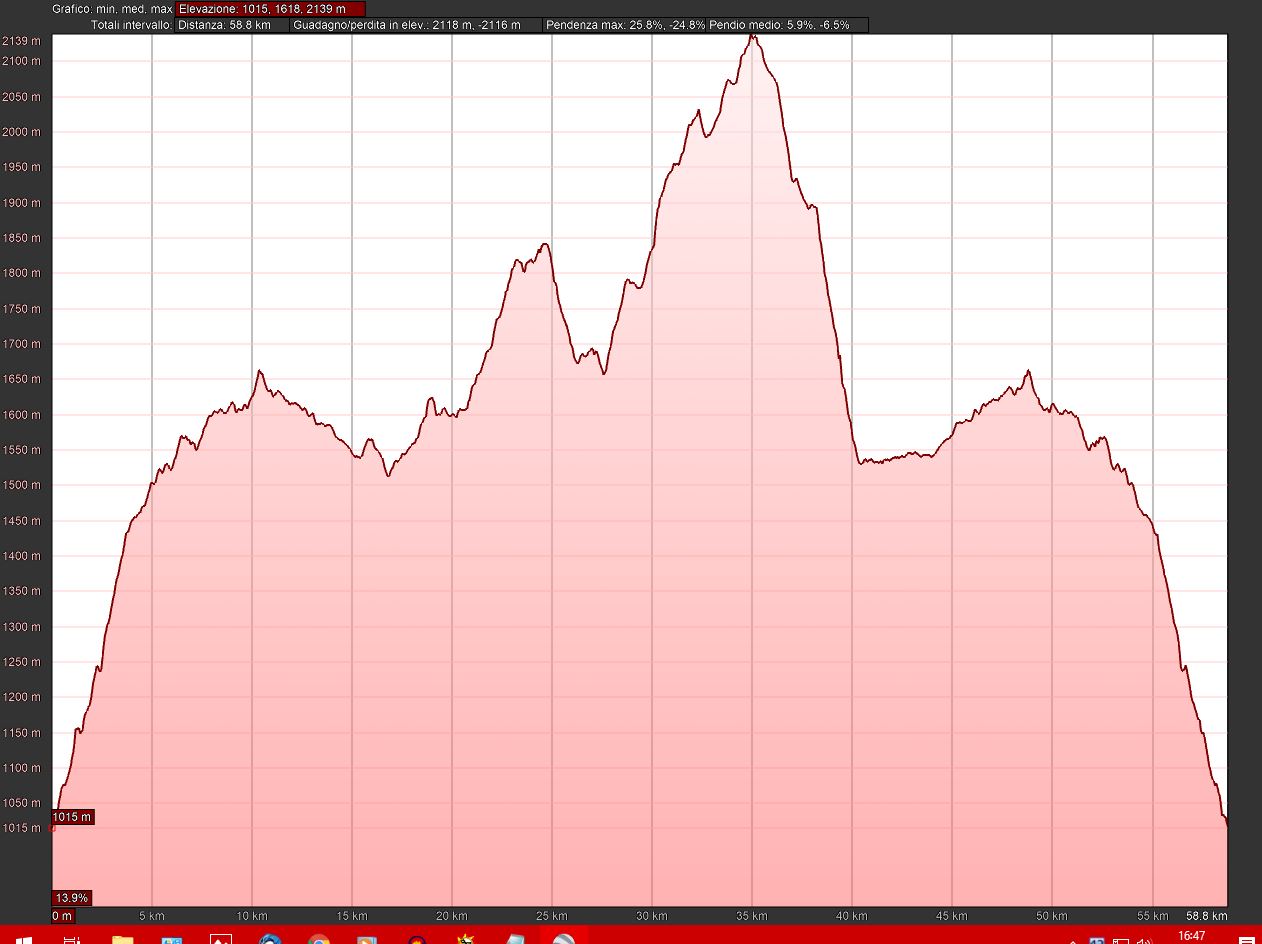Click the active app icon in taskbar

click(564, 939)
